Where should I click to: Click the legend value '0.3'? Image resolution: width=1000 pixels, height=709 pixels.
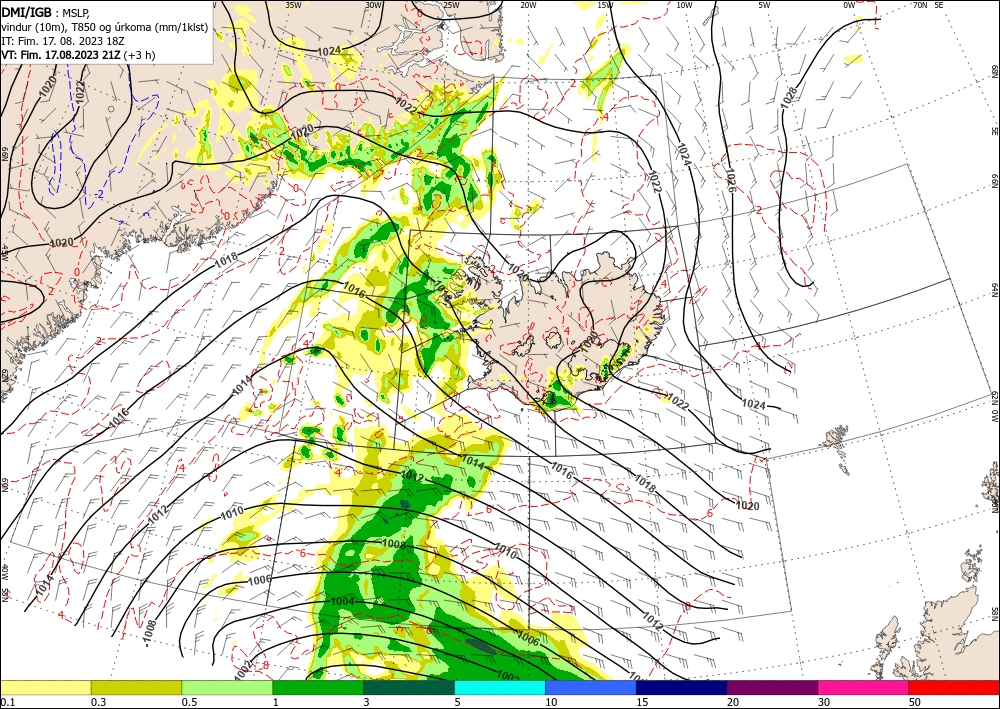pyautogui.click(x=97, y=702)
